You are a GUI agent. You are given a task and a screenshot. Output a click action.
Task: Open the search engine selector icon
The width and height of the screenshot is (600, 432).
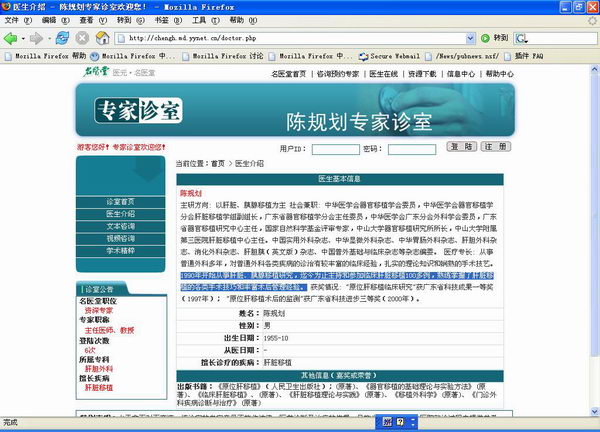point(521,38)
